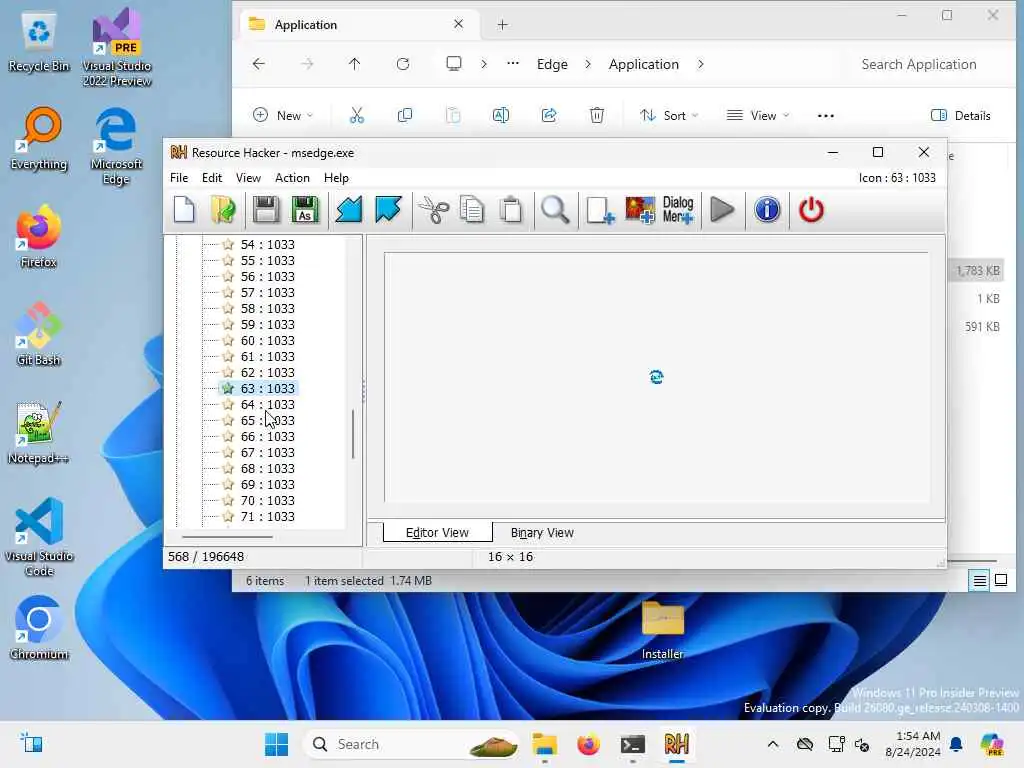
Task: Switch to details list view in File Explorer
Action: [980, 580]
